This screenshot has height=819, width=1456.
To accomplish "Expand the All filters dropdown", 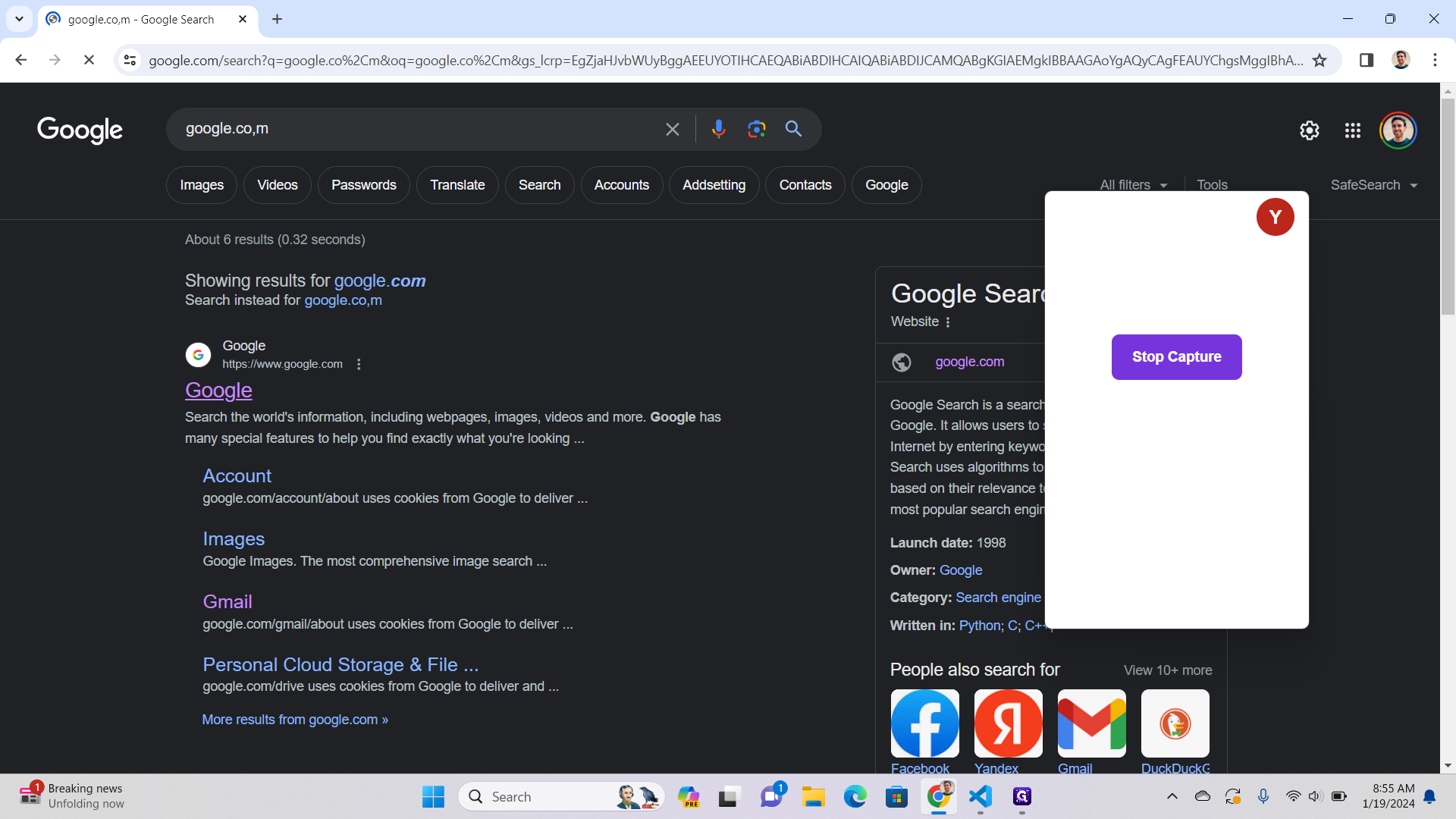I will coord(1133,185).
